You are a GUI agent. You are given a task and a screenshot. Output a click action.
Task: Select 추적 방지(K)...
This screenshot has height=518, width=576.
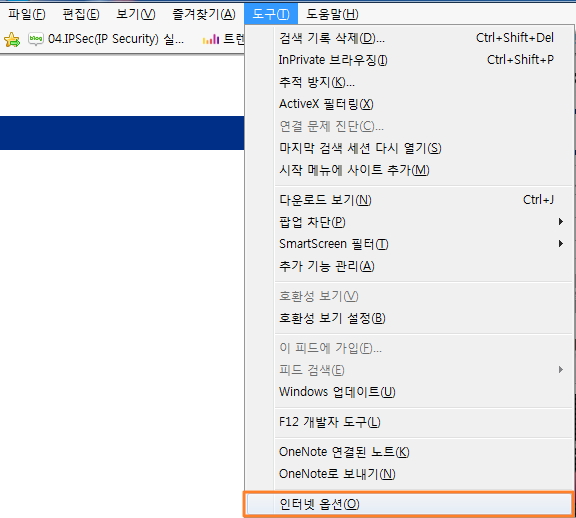[x=408, y=82]
